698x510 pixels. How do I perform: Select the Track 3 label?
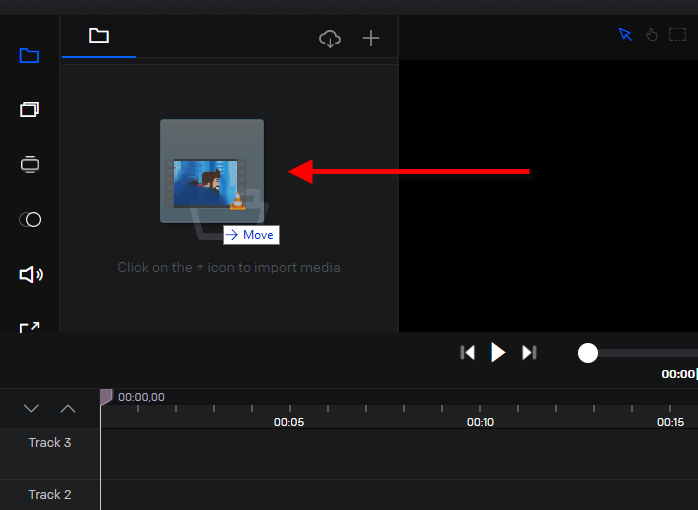[50, 443]
